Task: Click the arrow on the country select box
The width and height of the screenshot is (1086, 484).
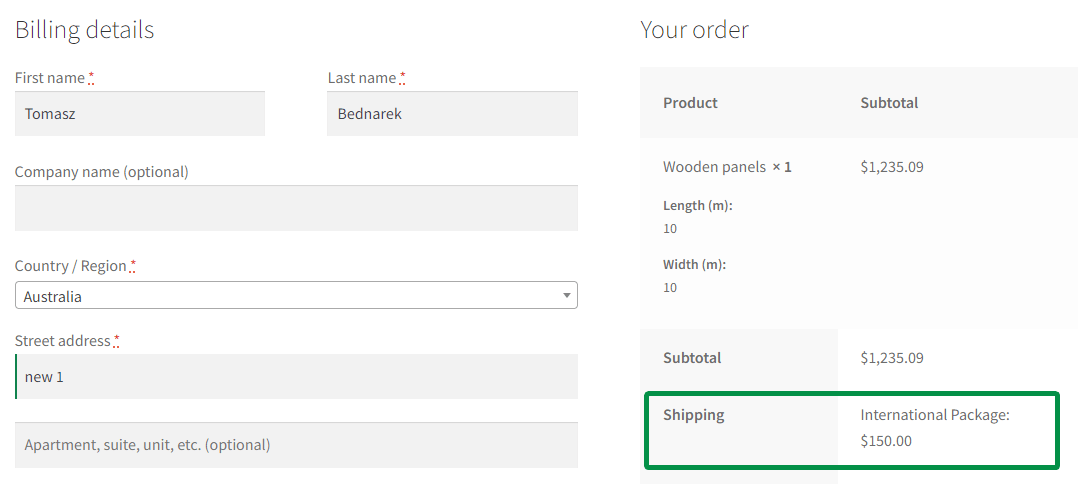Action: tap(566, 296)
